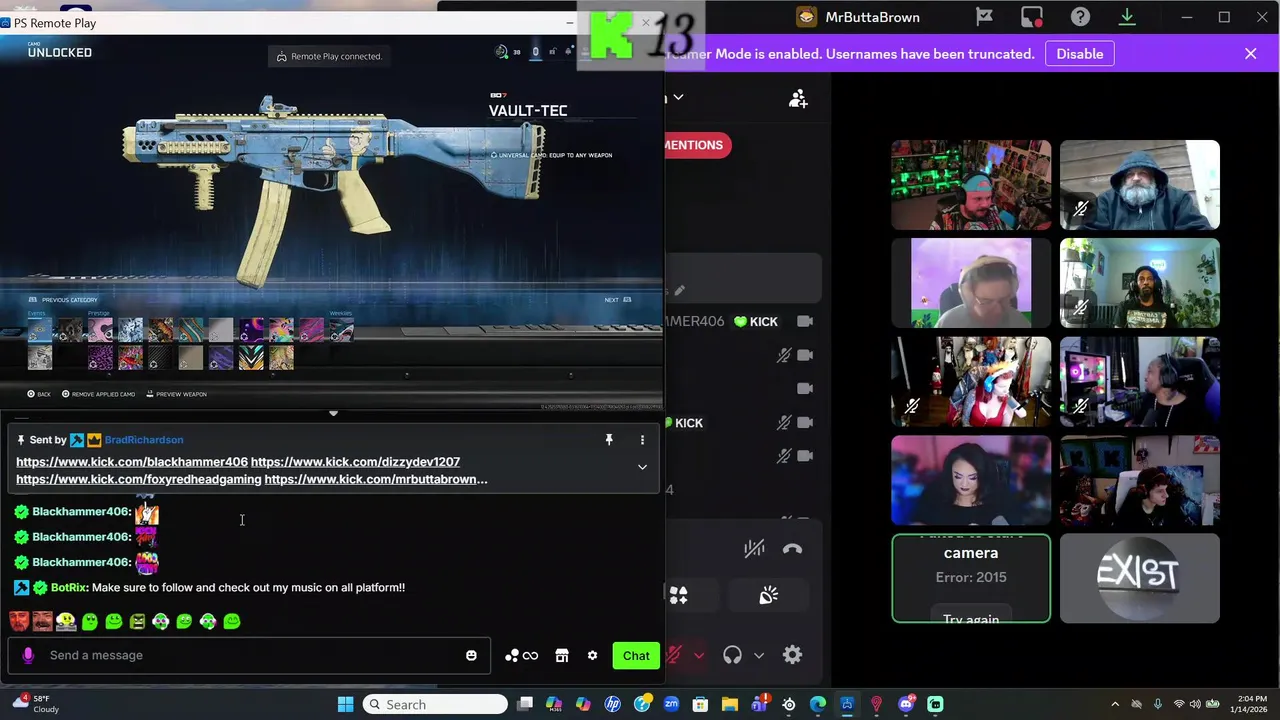Viewport: 1280px width, 720px height.
Task: Open the Windows Start menu
Action: [345, 704]
